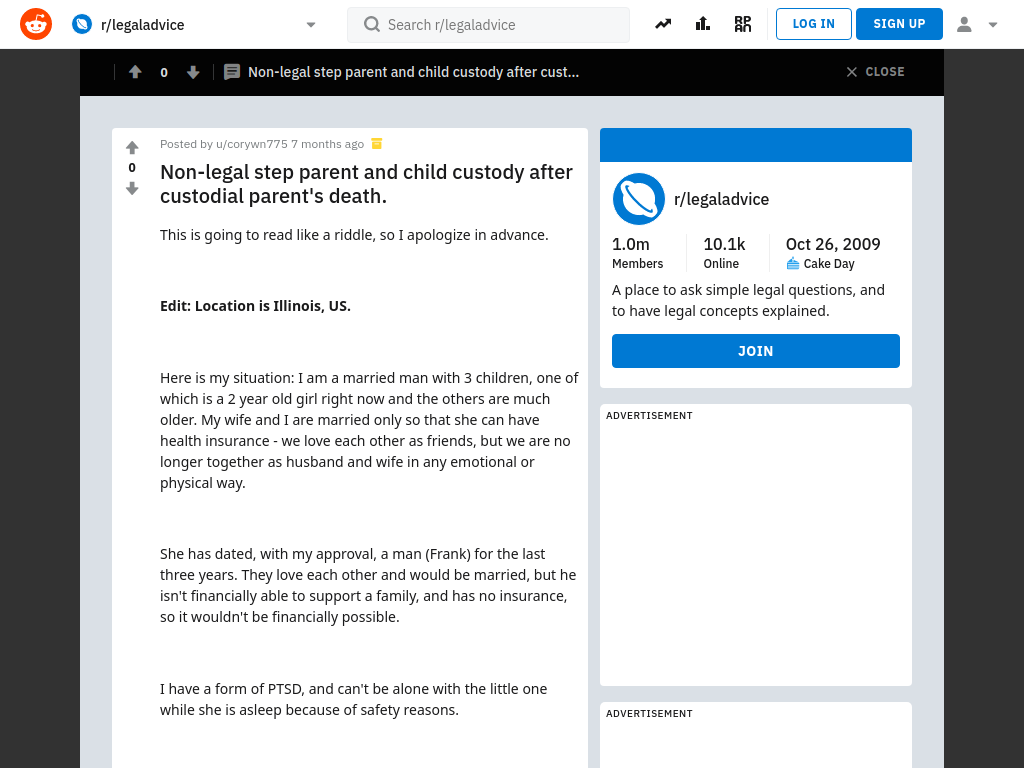Click the search magnifier icon
The width and height of the screenshot is (1024, 768).
(x=372, y=25)
